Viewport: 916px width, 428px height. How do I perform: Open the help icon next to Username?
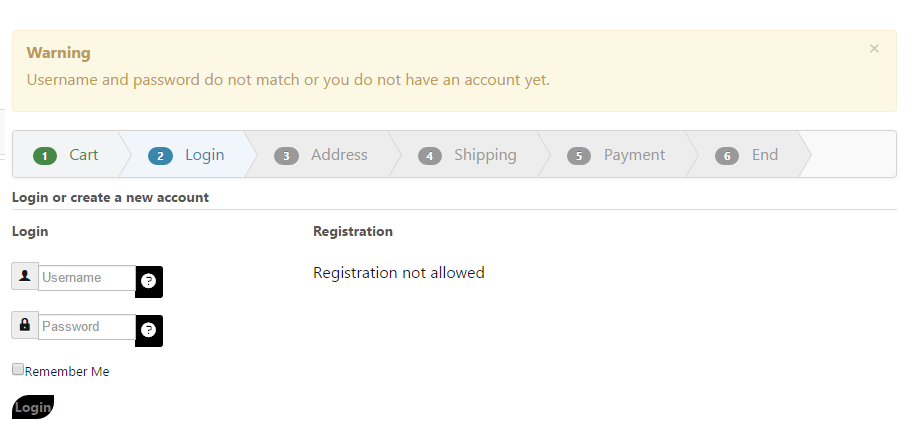coord(149,281)
